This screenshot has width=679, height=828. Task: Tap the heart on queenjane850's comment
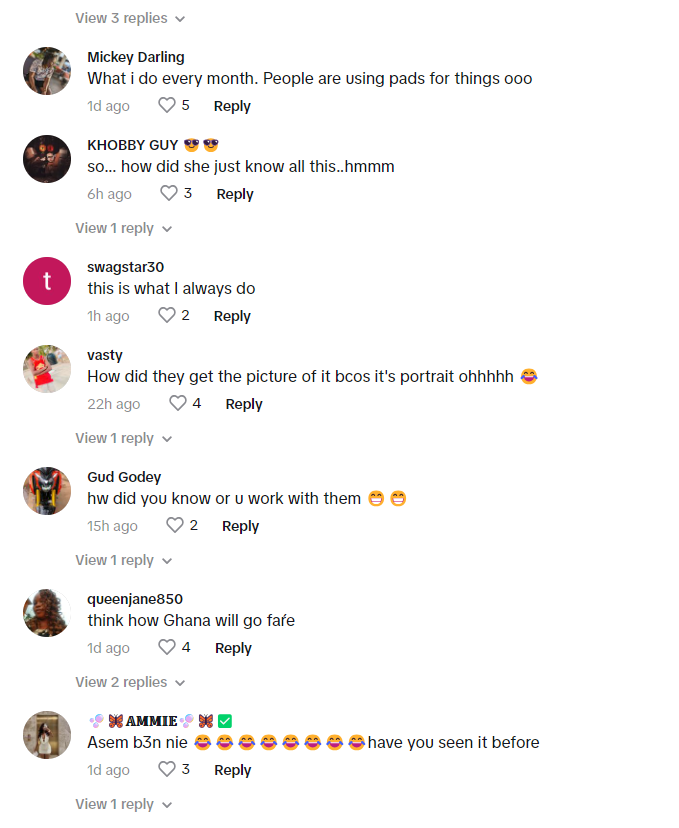point(167,647)
